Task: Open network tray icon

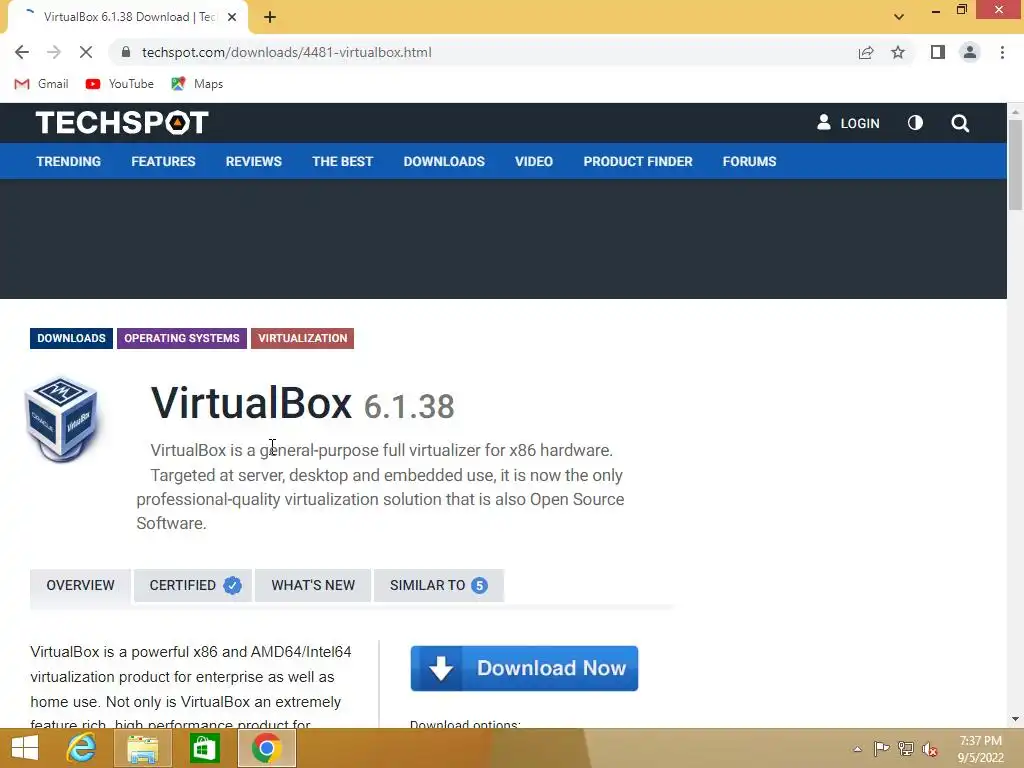Action: [x=906, y=749]
